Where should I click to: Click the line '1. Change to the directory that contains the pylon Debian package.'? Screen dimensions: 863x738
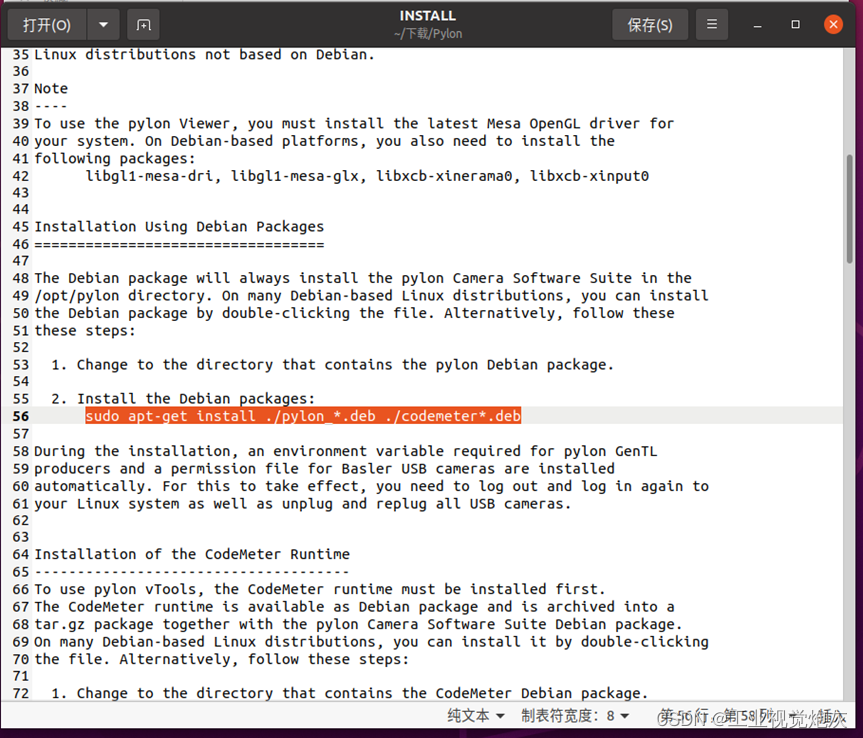(332, 364)
